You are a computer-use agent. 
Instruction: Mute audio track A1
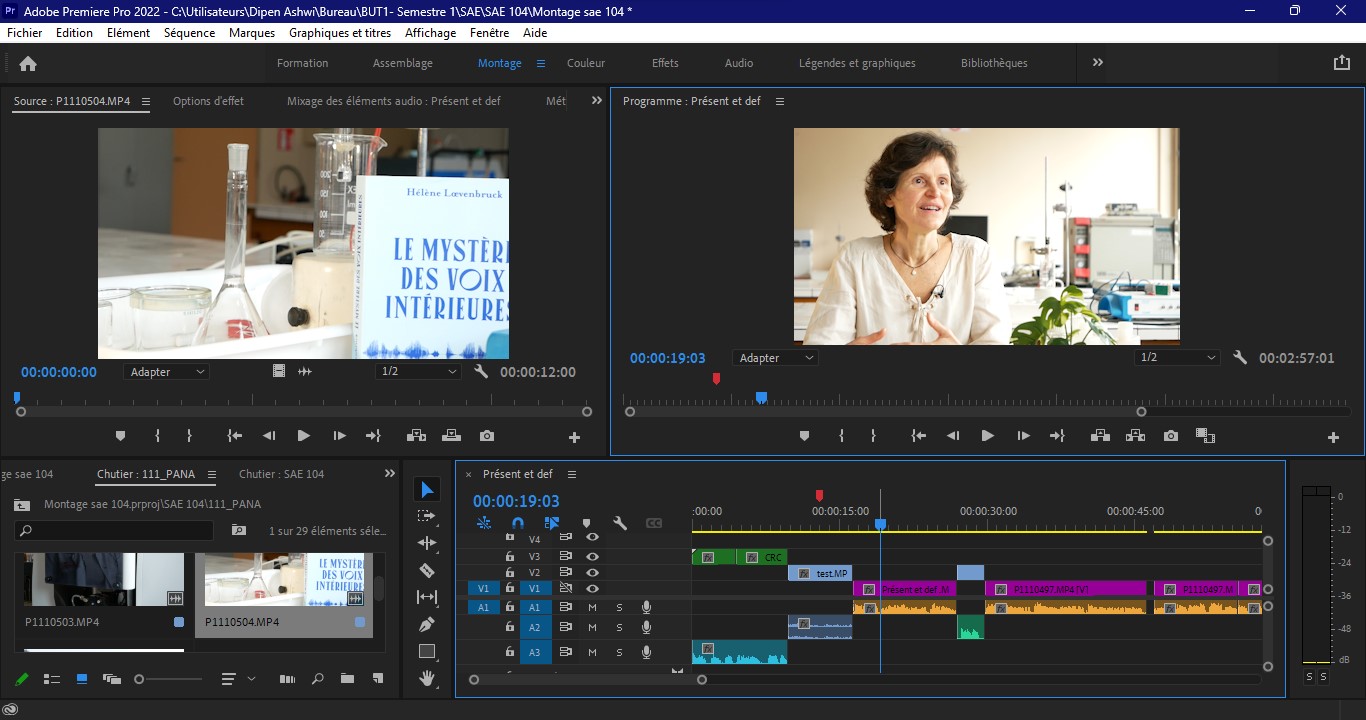coord(592,607)
